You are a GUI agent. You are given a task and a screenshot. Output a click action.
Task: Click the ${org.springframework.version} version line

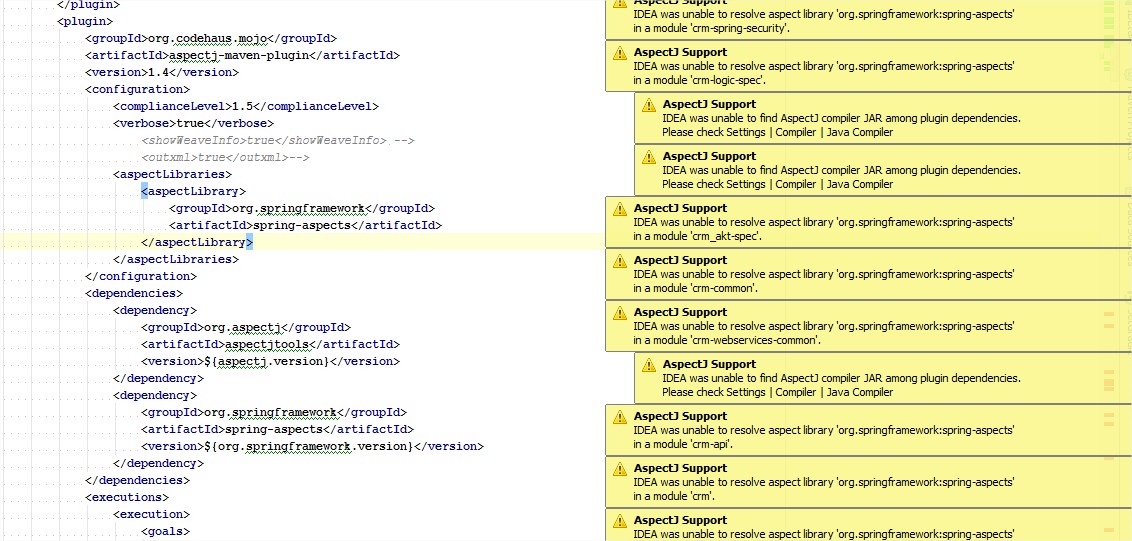313,446
